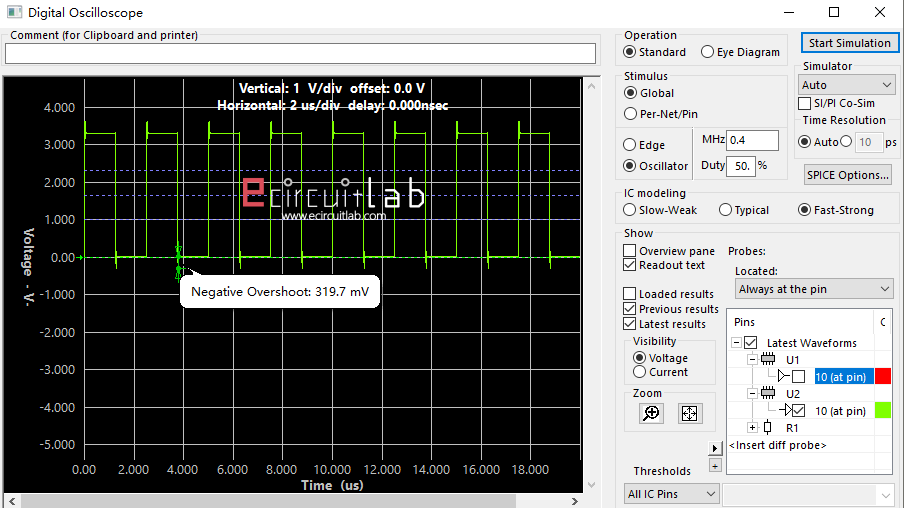Image resolution: width=904 pixels, height=508 pixels.
Task: Switch visibility to Current
Action: point(639,372)
